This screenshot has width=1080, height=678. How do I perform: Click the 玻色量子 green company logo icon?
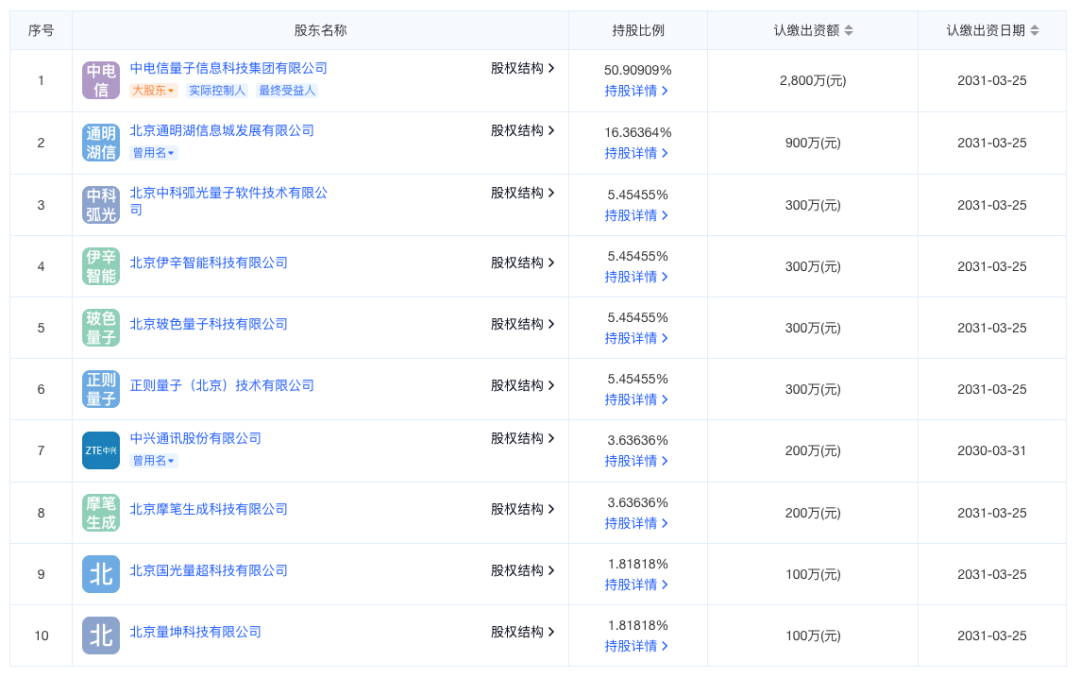click(x=101, y=327)
